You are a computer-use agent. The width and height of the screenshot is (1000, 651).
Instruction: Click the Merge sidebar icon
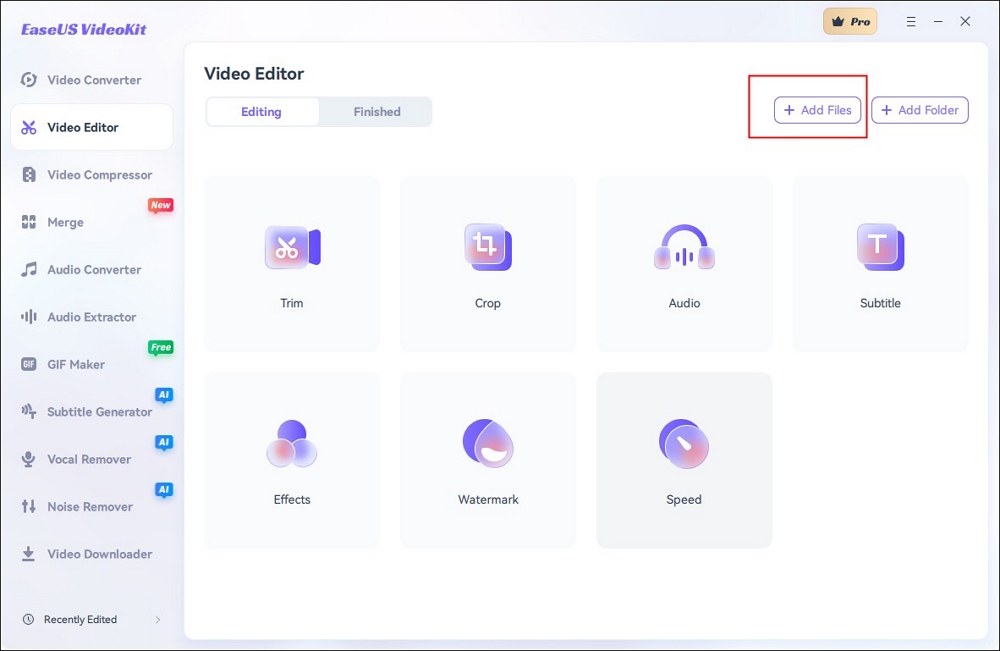[29, 222]
